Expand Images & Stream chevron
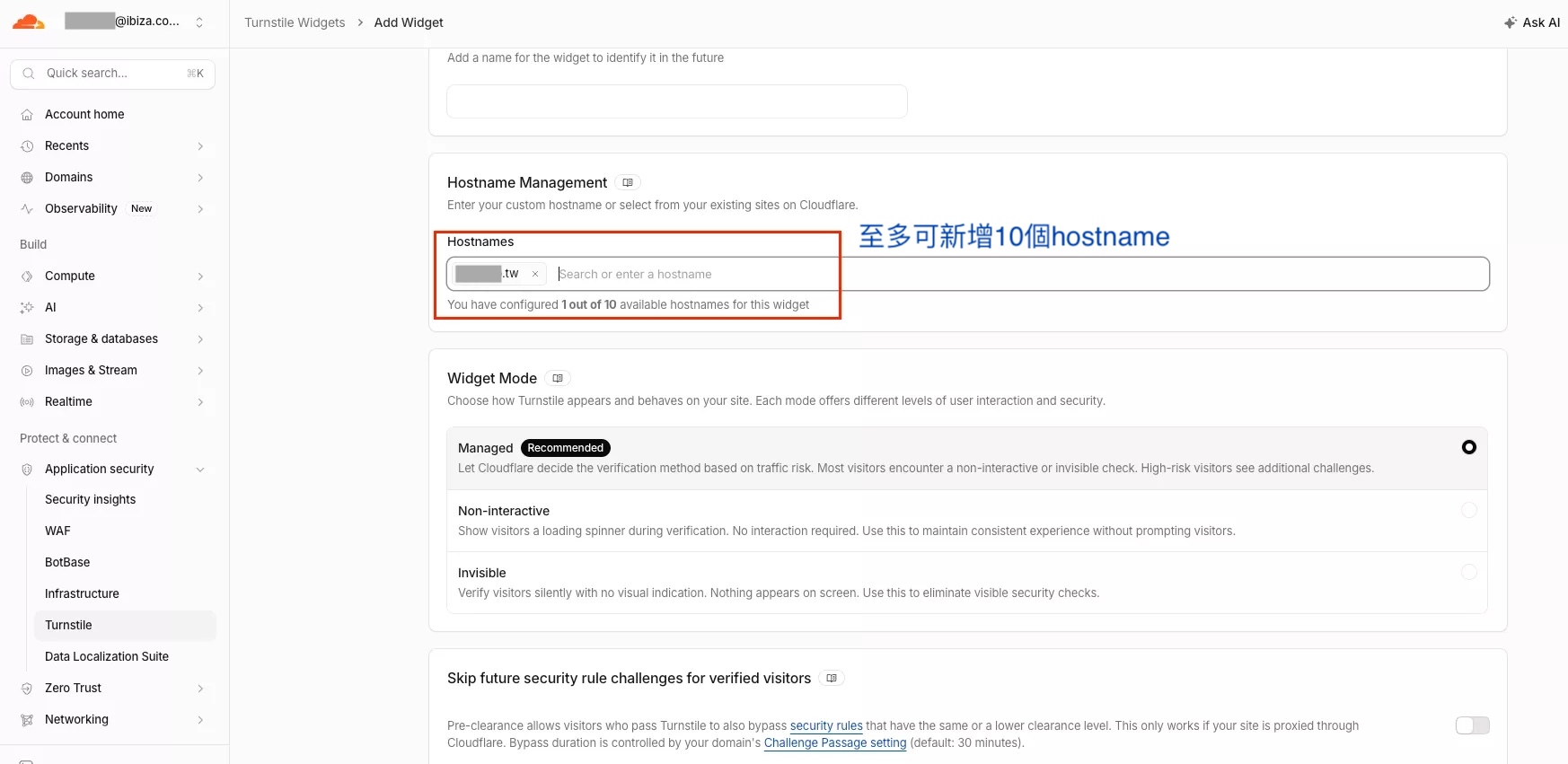The image size is (1568, 764). 200,371
